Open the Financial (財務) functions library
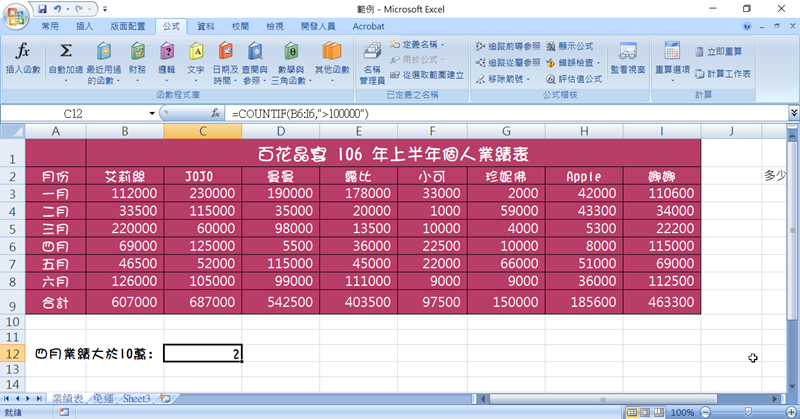This screenshot has height=419, width=800. pos(137,62)
